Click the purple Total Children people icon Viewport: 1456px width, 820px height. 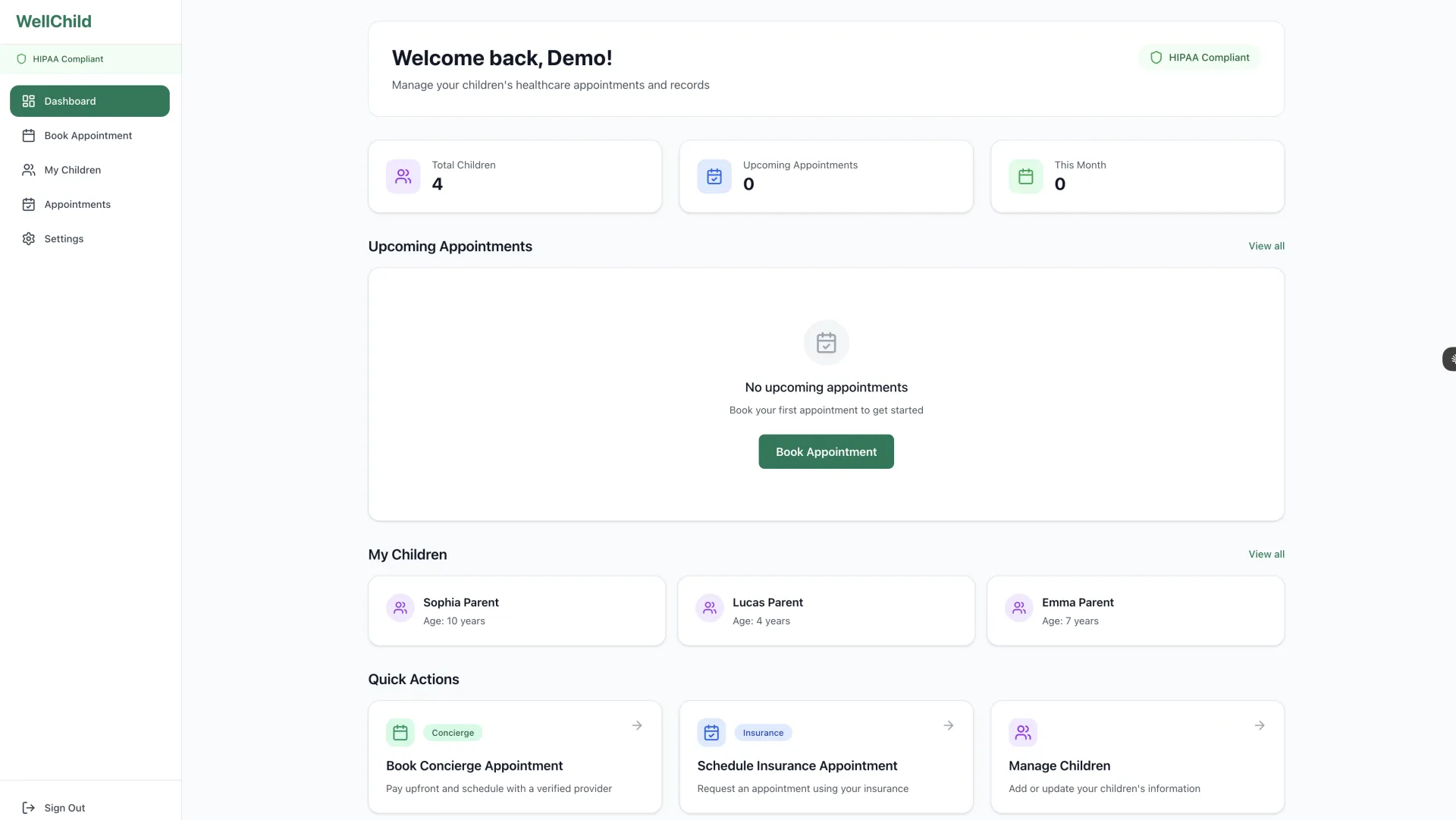(403, 175)
